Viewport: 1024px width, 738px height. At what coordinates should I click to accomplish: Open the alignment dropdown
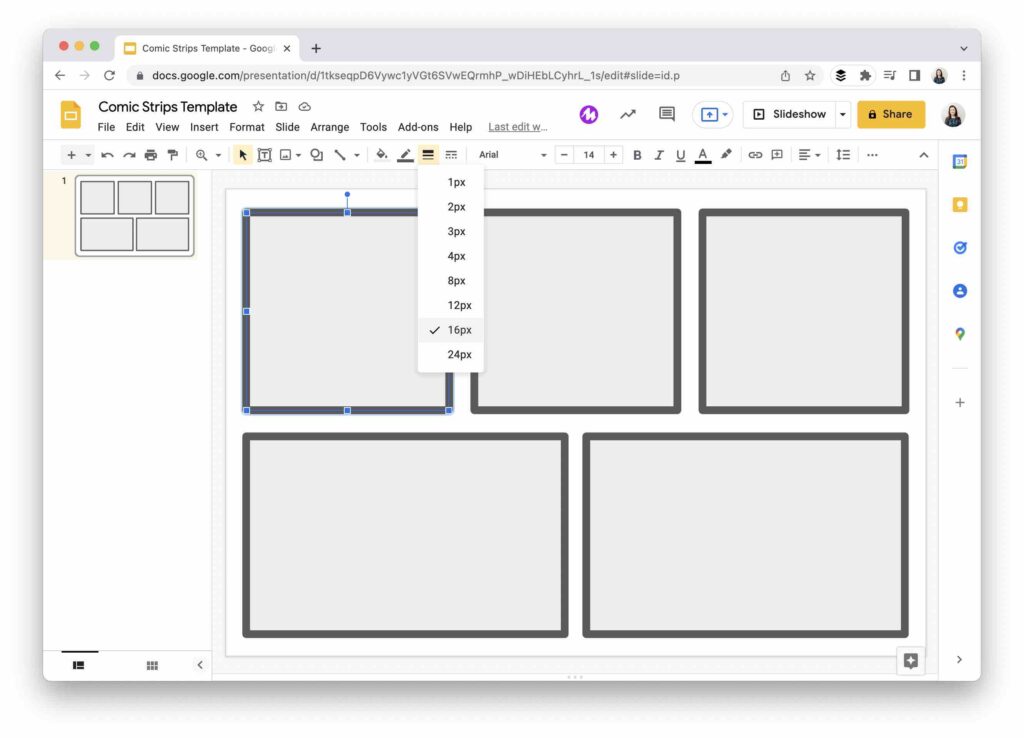click(808, 155)
